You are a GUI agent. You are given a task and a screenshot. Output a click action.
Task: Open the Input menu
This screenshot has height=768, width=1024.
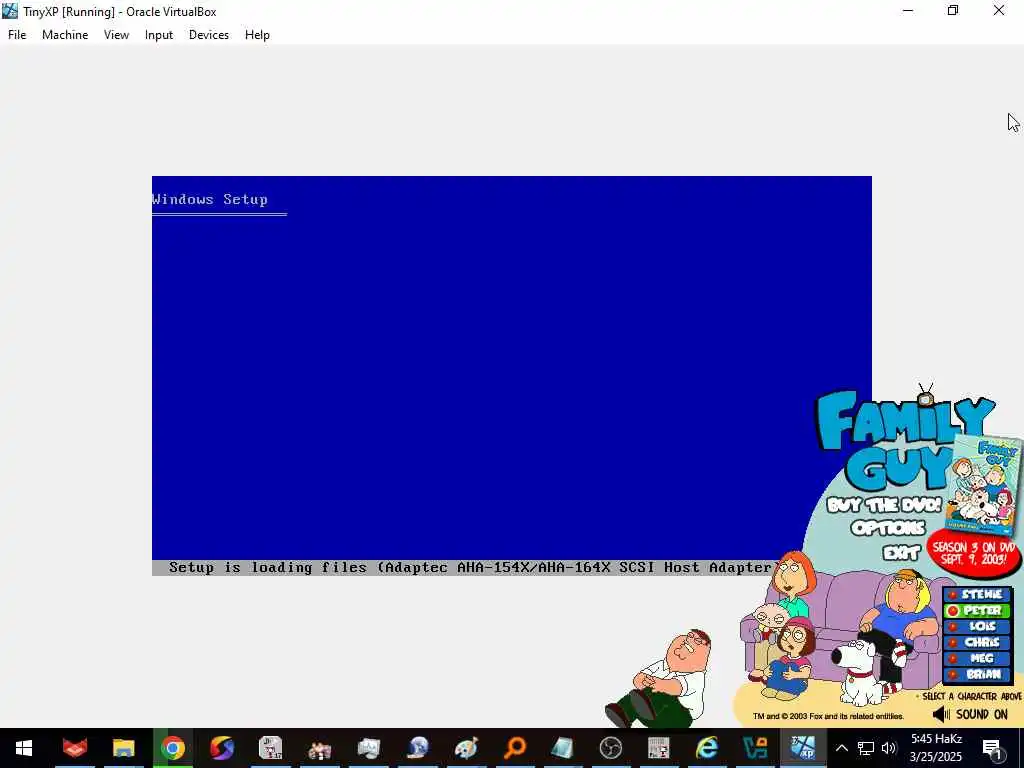159,35
